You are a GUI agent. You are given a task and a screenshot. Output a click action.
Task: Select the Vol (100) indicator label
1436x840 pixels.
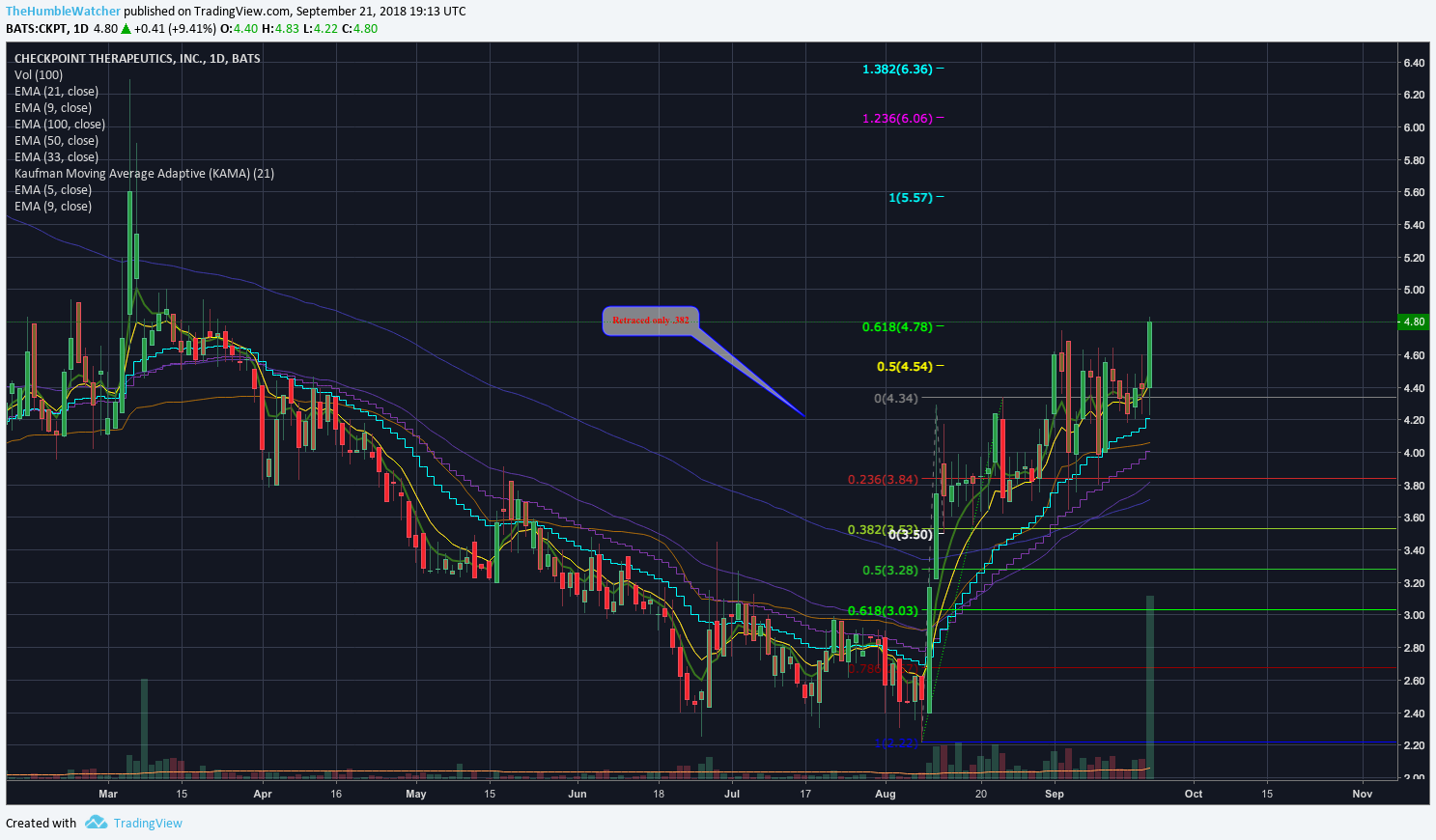click(x=39, y=75)
